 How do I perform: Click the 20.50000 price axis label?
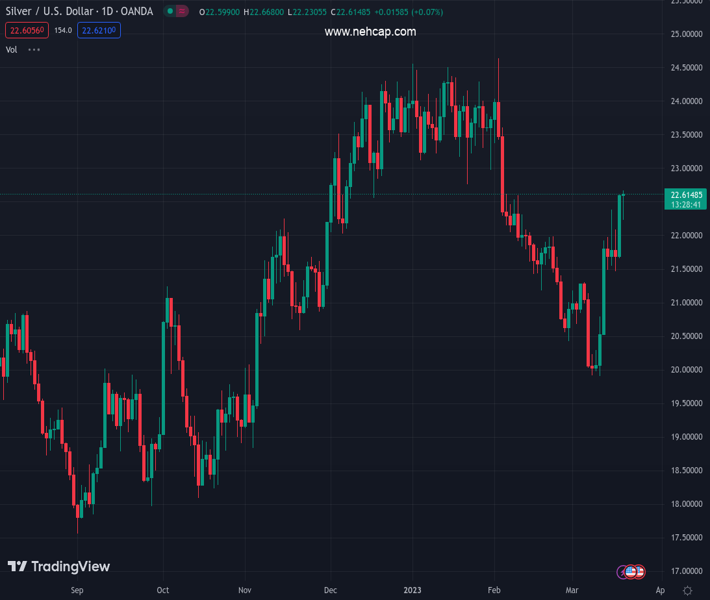click(x=686, y=336)
